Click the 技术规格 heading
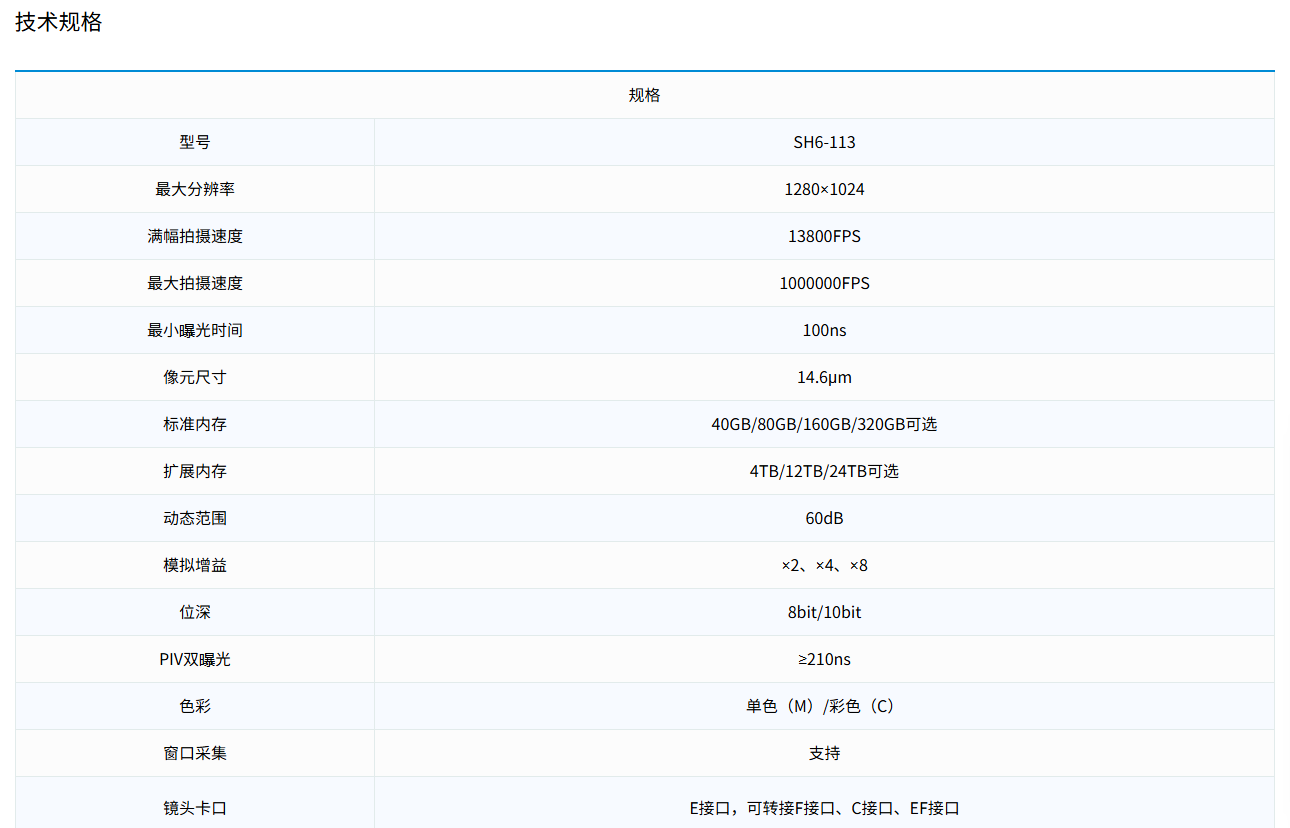This screenshot has height=828, width=1290. click(59, 22)
